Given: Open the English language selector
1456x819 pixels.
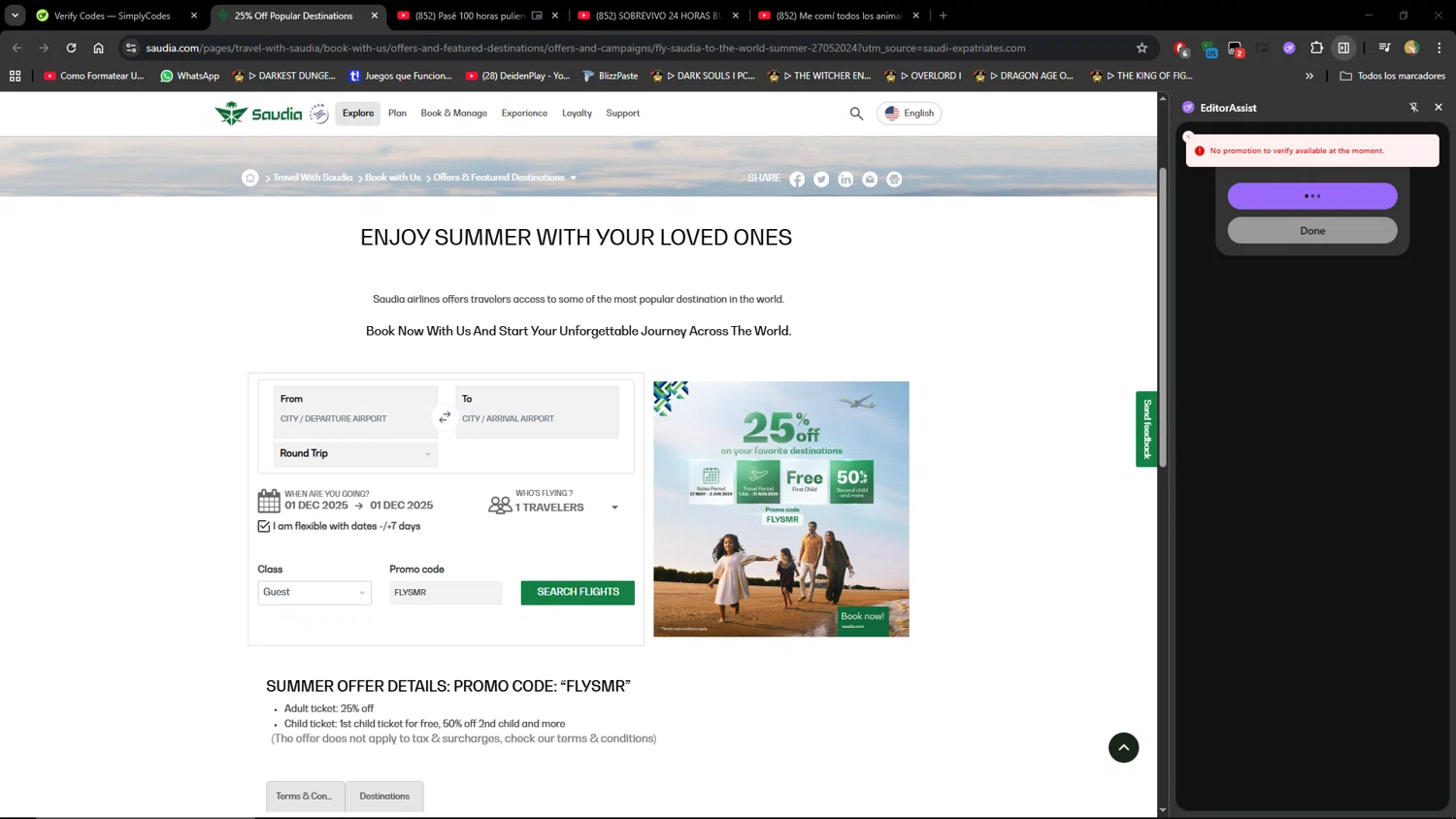Looking at the screenshot, I should 910,114.
